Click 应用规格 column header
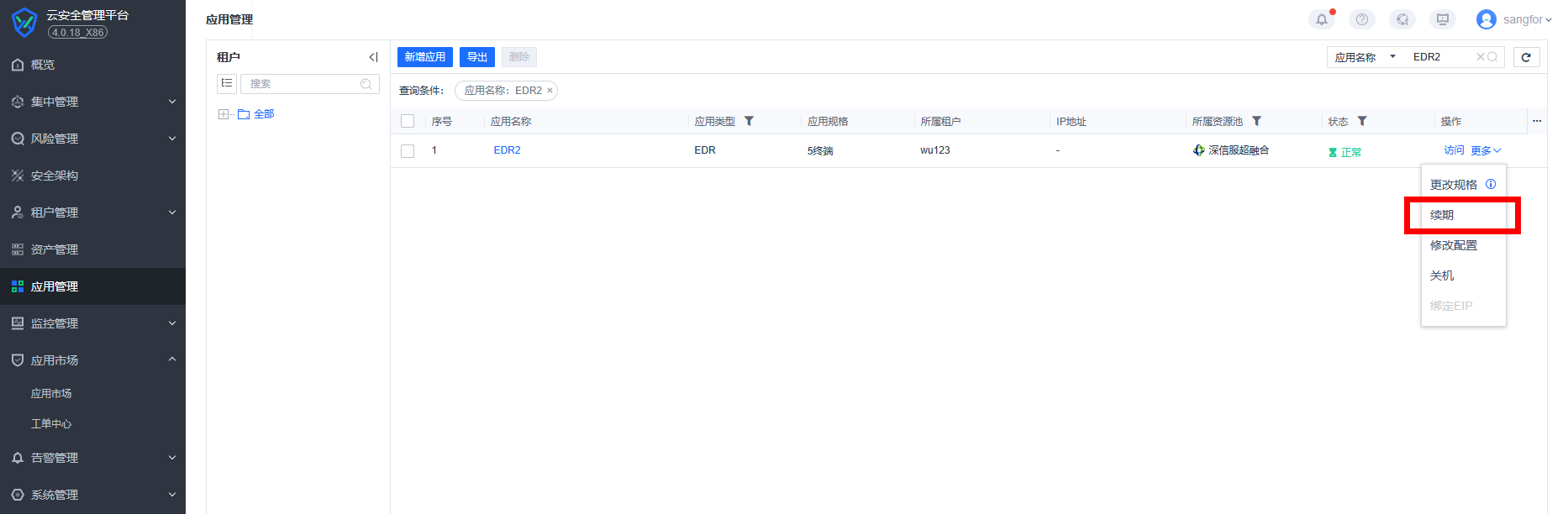This screenshot has height=514, width=1568. 828,122
